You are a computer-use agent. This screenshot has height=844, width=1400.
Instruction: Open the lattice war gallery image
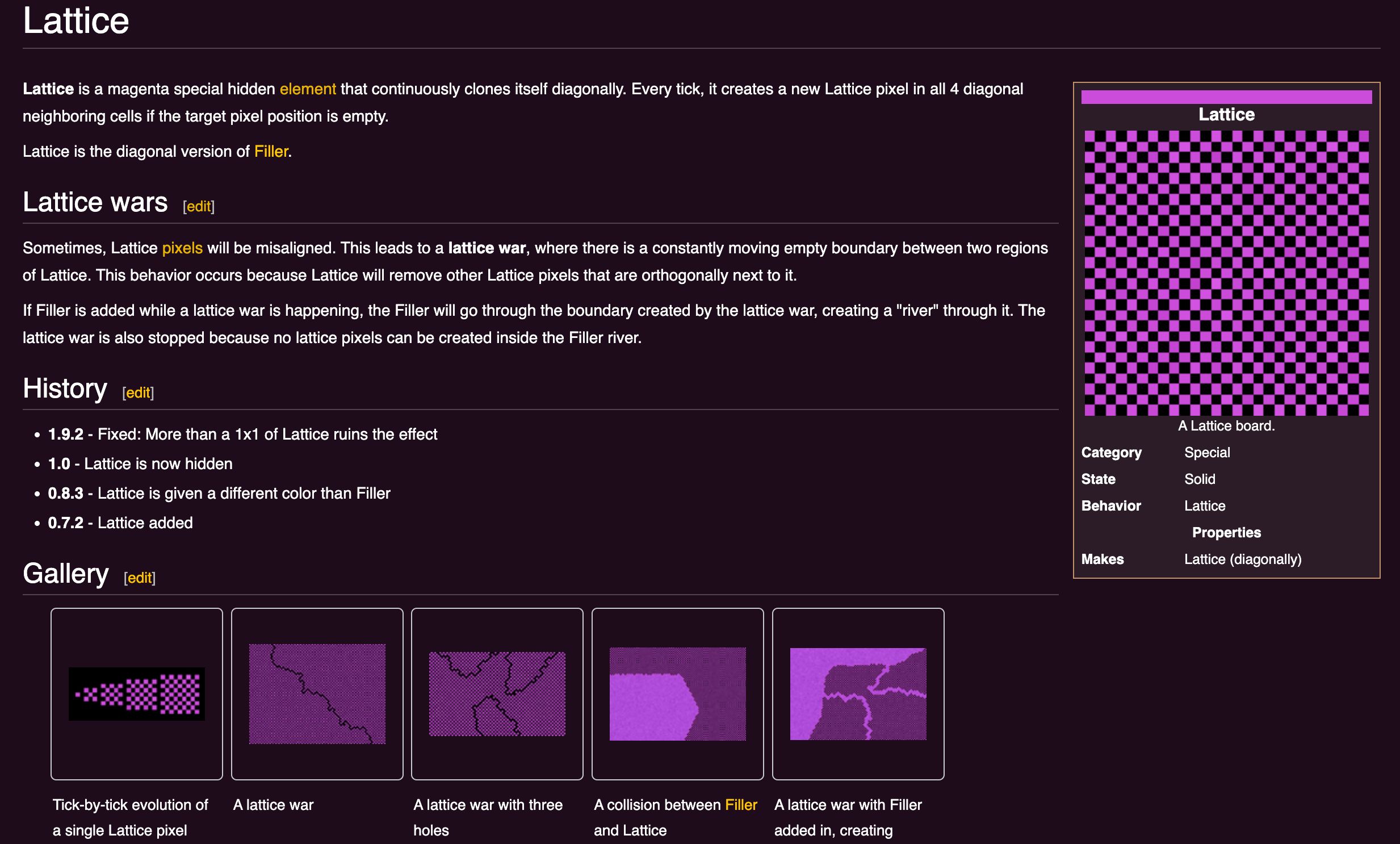(x=317, y=693)
